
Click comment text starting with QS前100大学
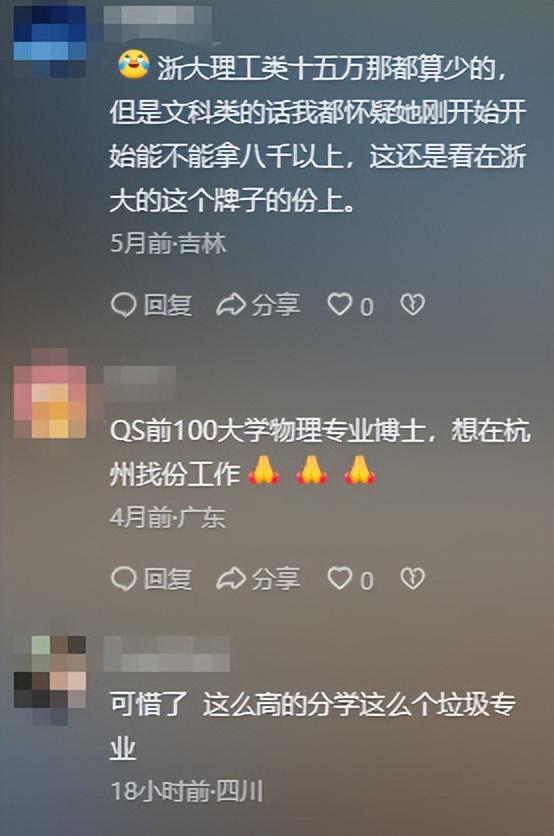tap(320, 452)
